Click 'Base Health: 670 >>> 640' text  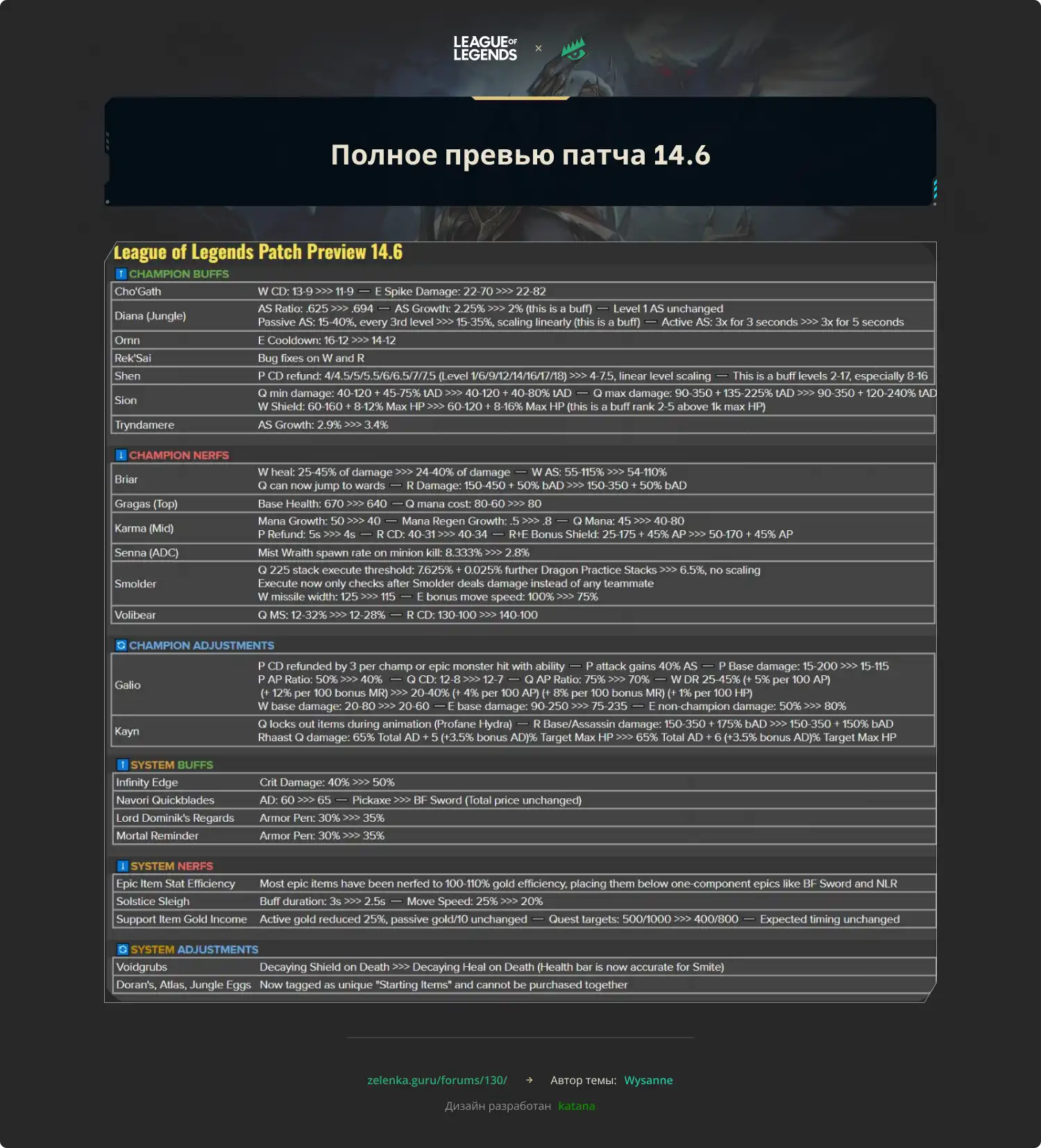(323, 504)
